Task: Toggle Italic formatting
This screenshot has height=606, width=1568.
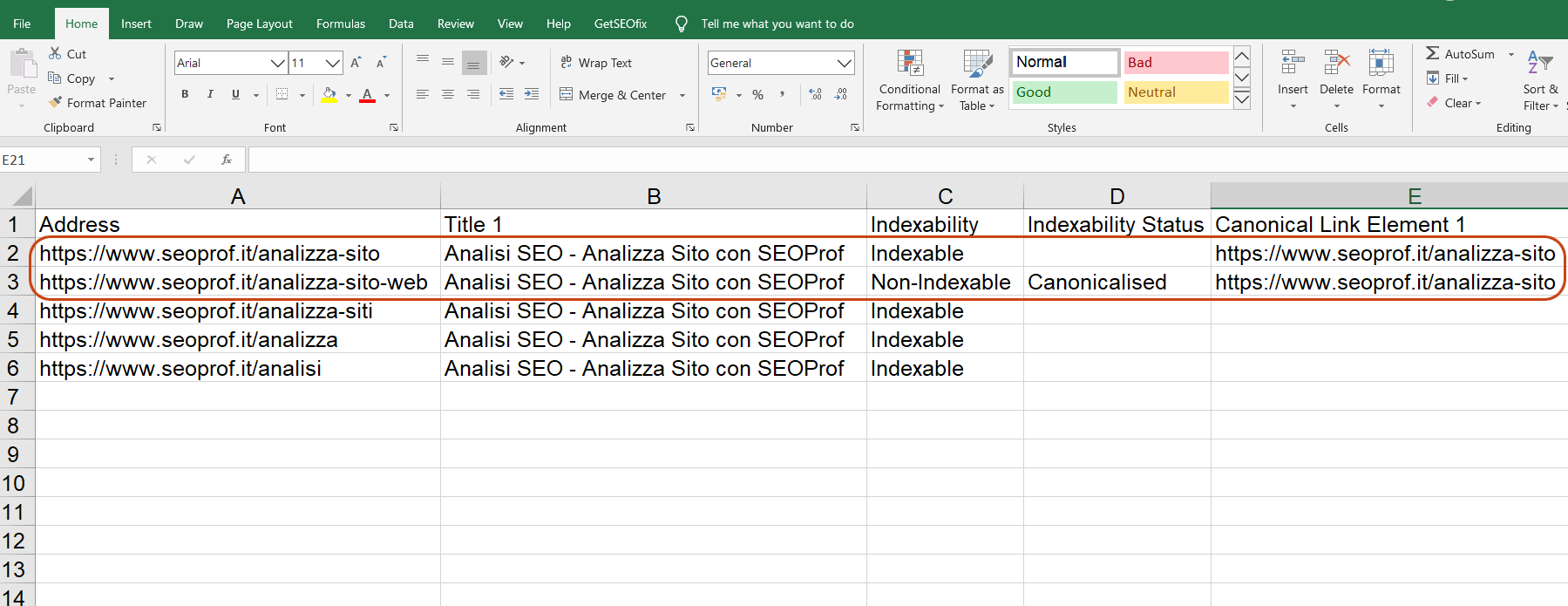Action: [210, 94]
